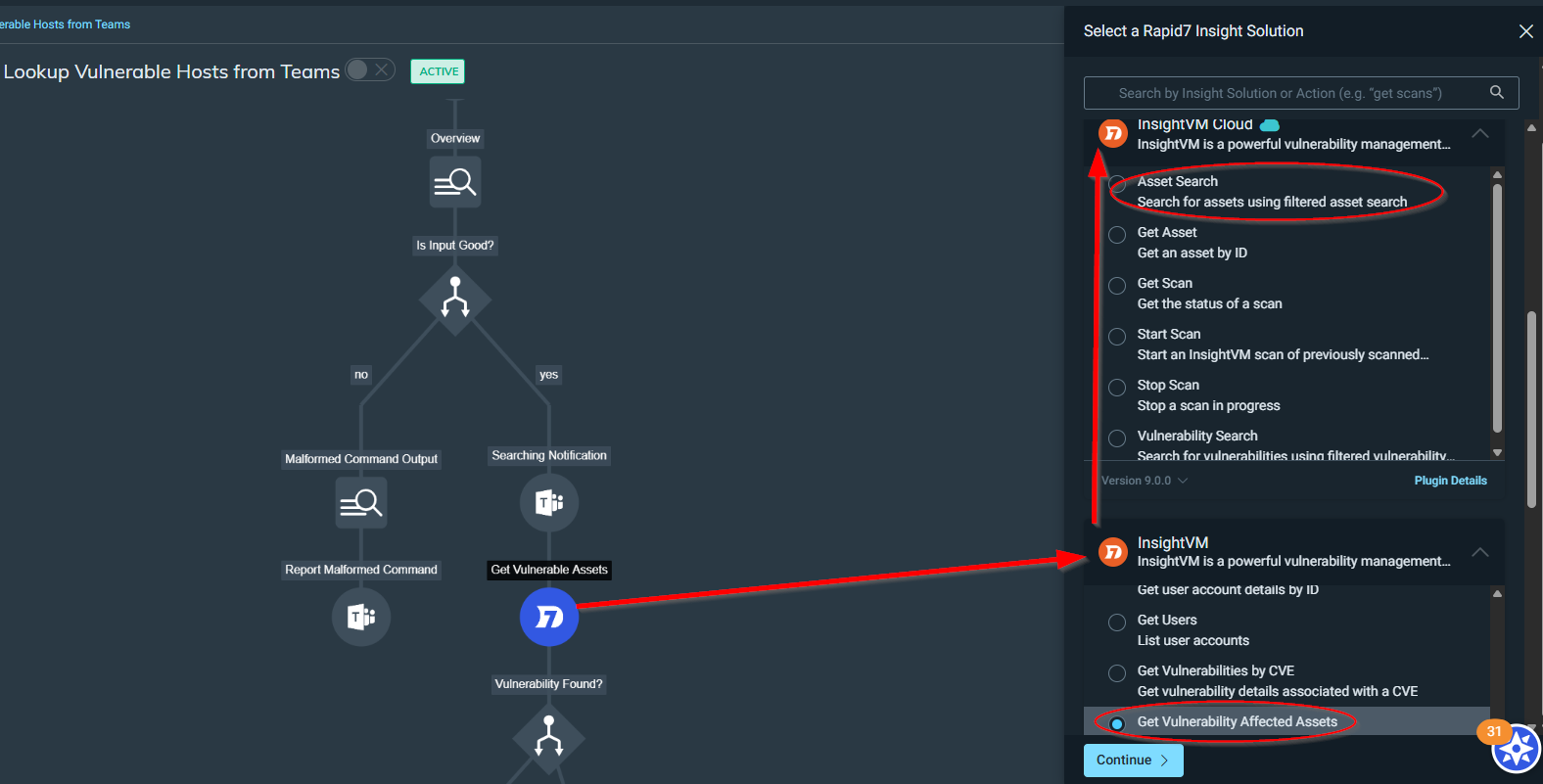
Task: Click the Report Malformed Command label
Action: pos(361,570)
